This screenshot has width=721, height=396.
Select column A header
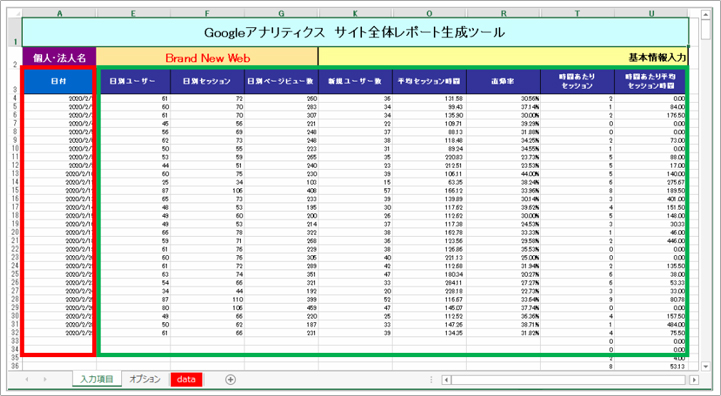59,14
